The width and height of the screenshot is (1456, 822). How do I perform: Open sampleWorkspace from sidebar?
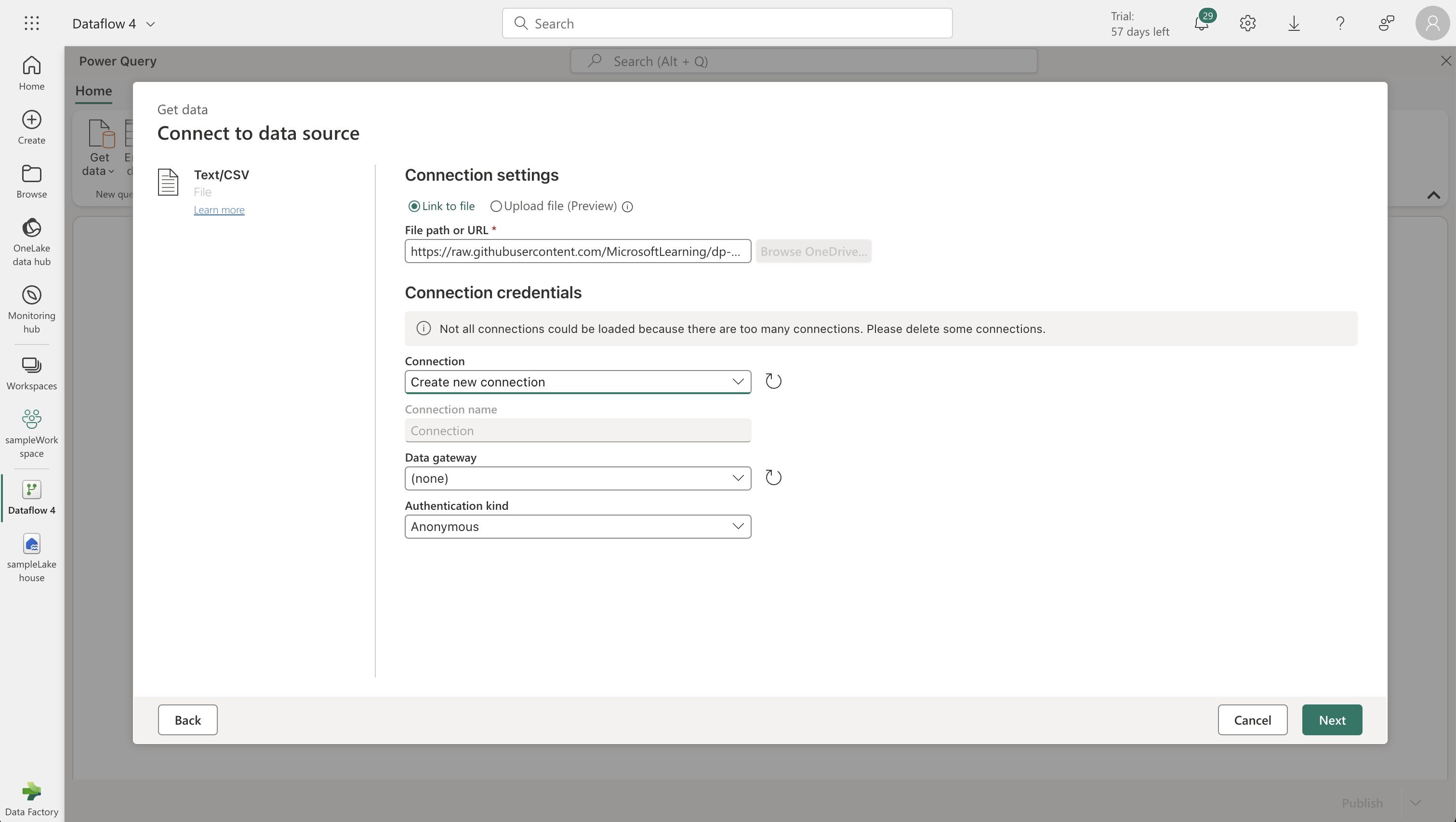tap(32, 434)
